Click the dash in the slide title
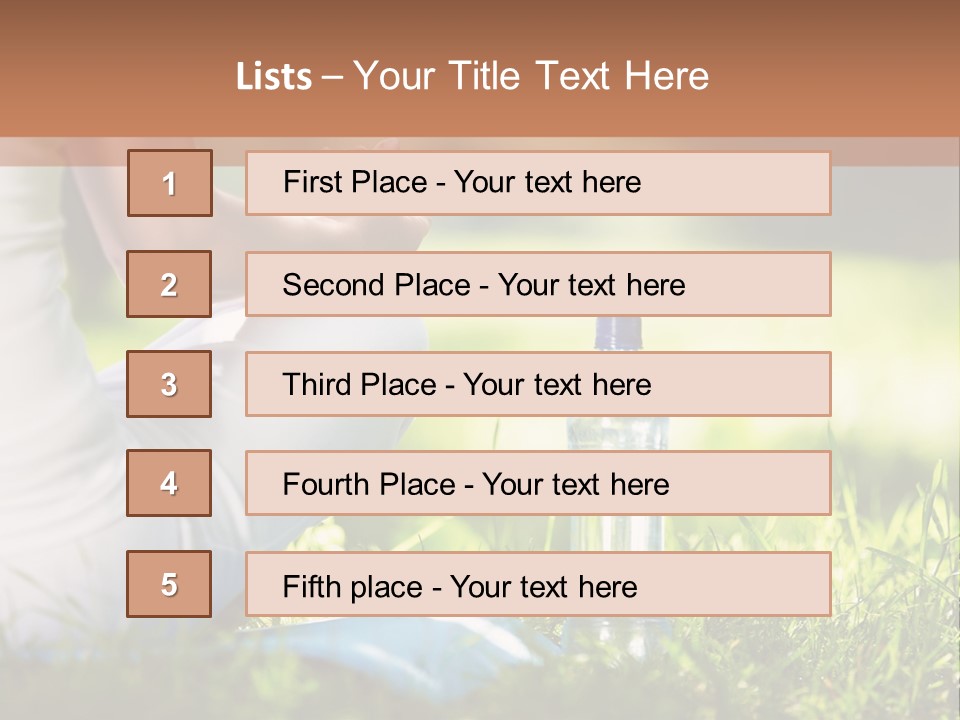 point(332,77)
